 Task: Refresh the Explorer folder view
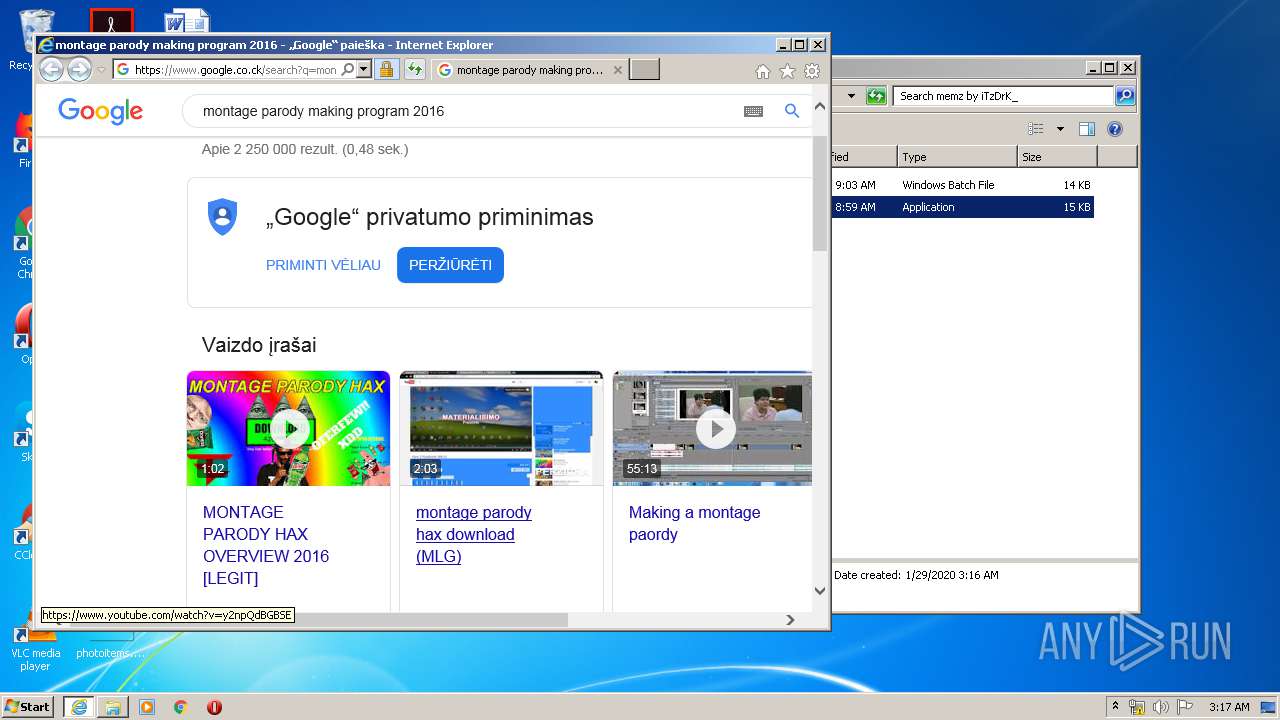point(877,96)
